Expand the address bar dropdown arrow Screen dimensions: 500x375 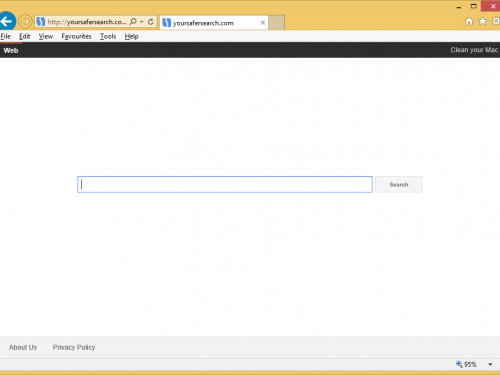click(x=142, y=22)
